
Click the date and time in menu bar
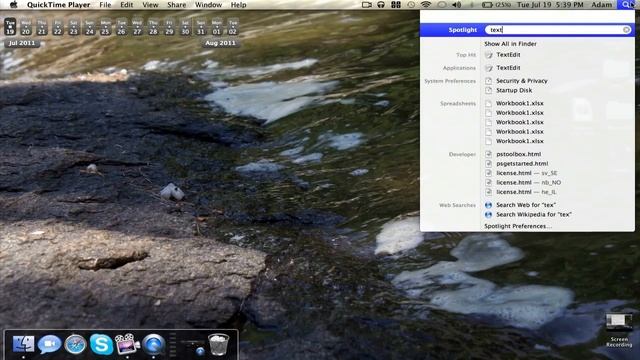550,5
